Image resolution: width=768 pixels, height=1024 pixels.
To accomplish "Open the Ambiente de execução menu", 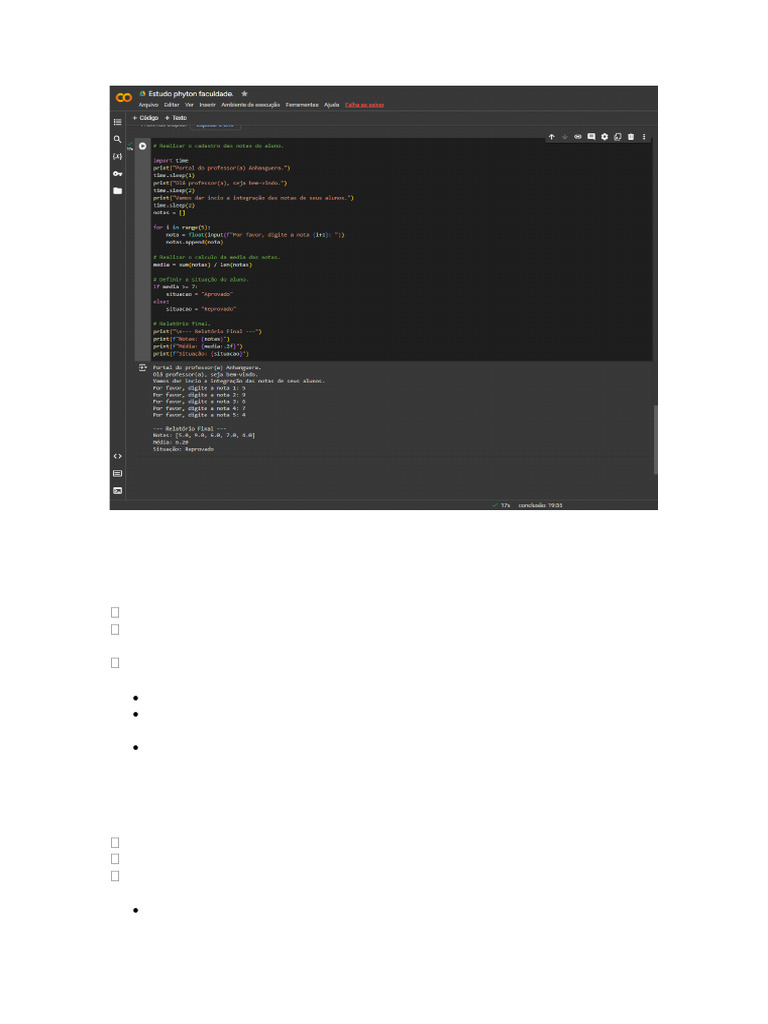I will (x=251, y=105).
